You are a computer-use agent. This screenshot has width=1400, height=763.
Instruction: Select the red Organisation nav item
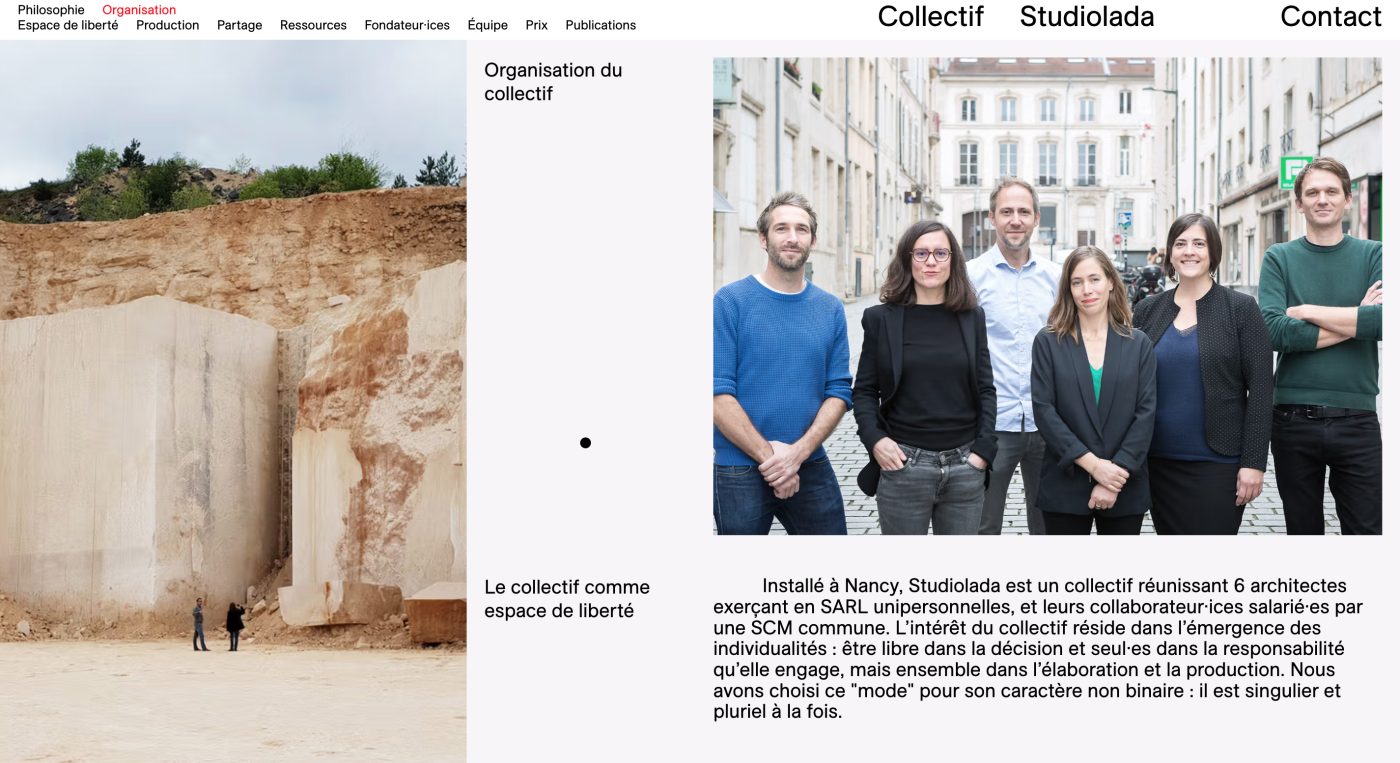tap(139, 10)
